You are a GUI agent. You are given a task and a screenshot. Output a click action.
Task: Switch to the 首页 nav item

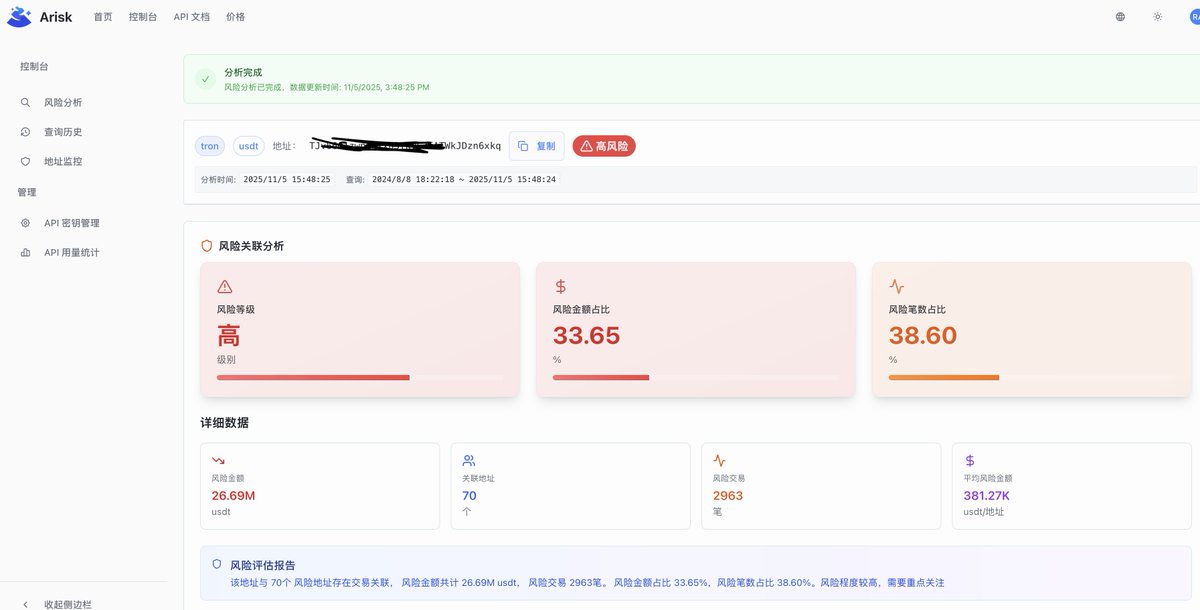(103, 16)
